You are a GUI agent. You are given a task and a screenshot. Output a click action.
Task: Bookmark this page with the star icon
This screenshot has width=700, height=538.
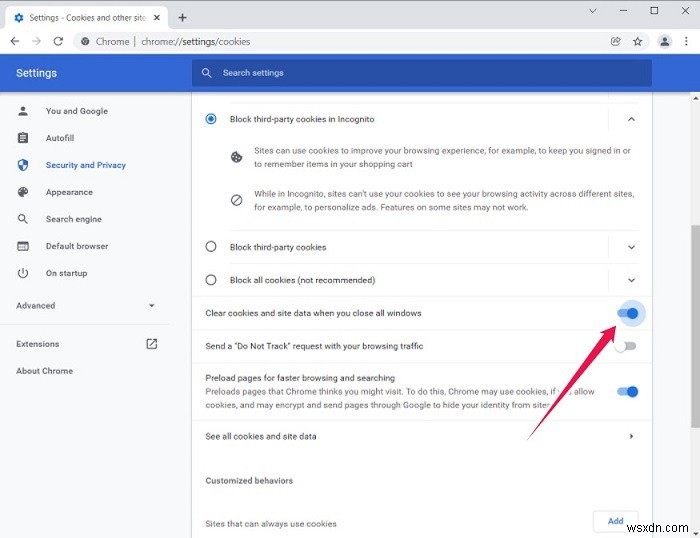pyautogui.click(x=638, y=42)
